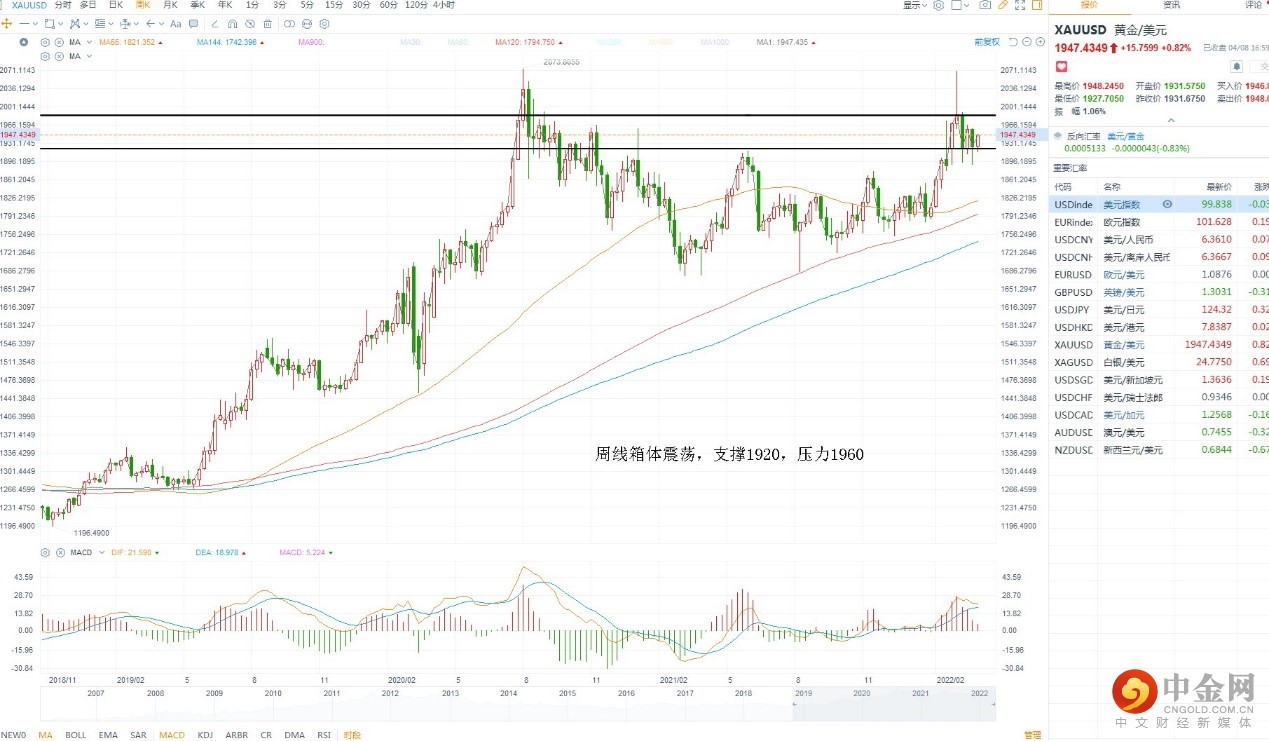Enter fullscreen chart mode
This screenshot has height=741, width=1269.
(1020, 5)
